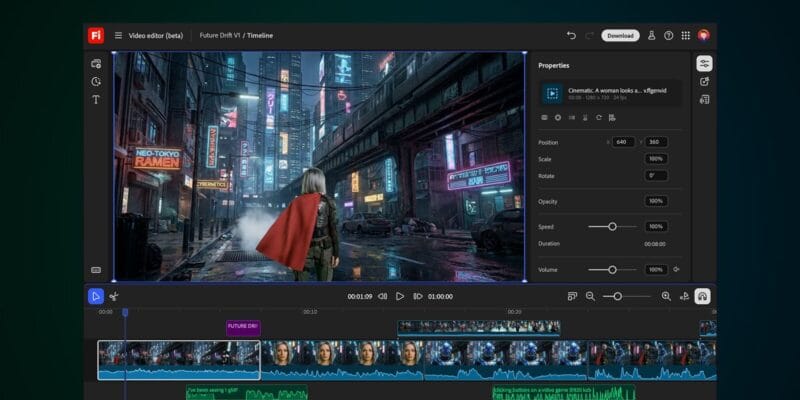Click the fourth clip action icon

point(585,118)
